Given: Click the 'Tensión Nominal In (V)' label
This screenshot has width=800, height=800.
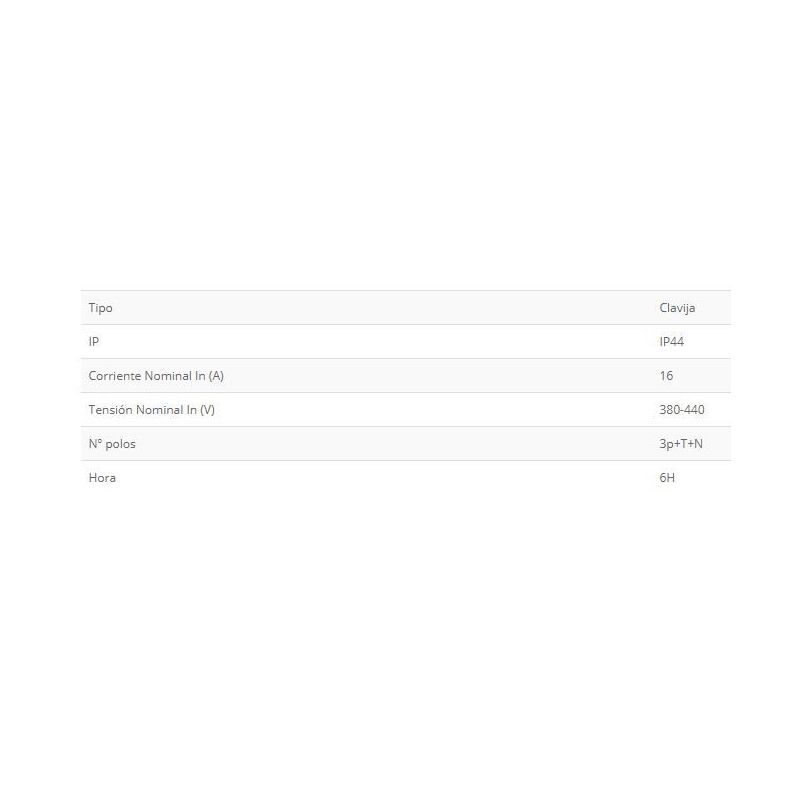Looking at the screenshot, I should [x=151, y=410].
